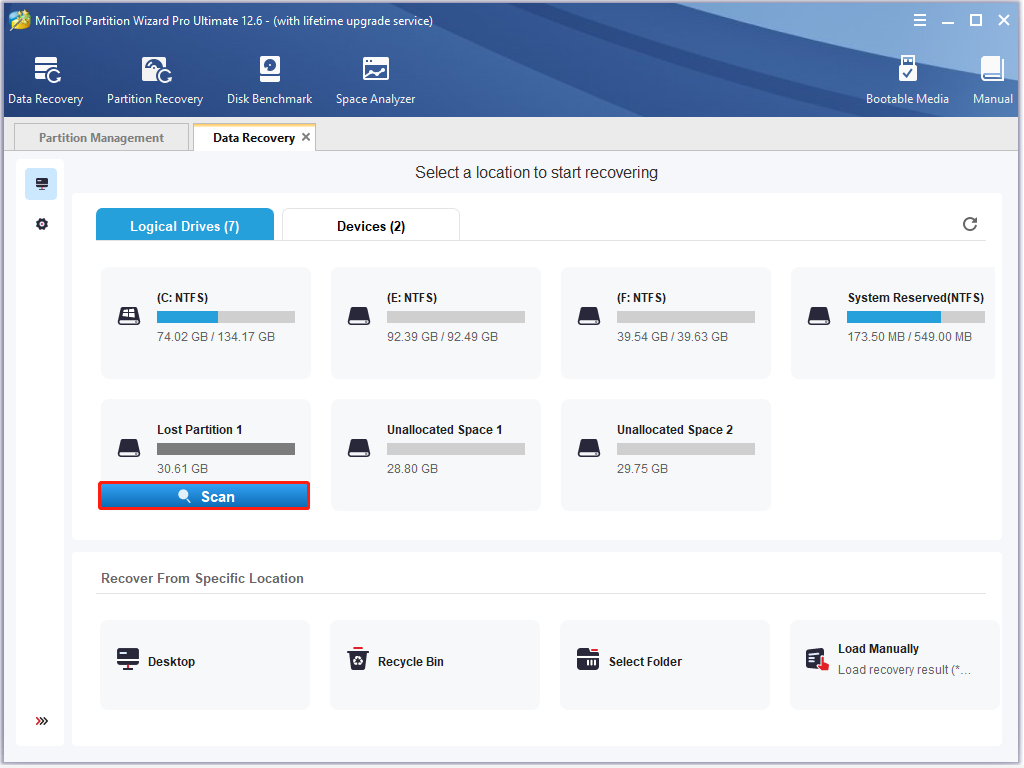1024x768 pixels.
Task: Select the Logical Drives (7) tab
Action: (x=184, y=226)
